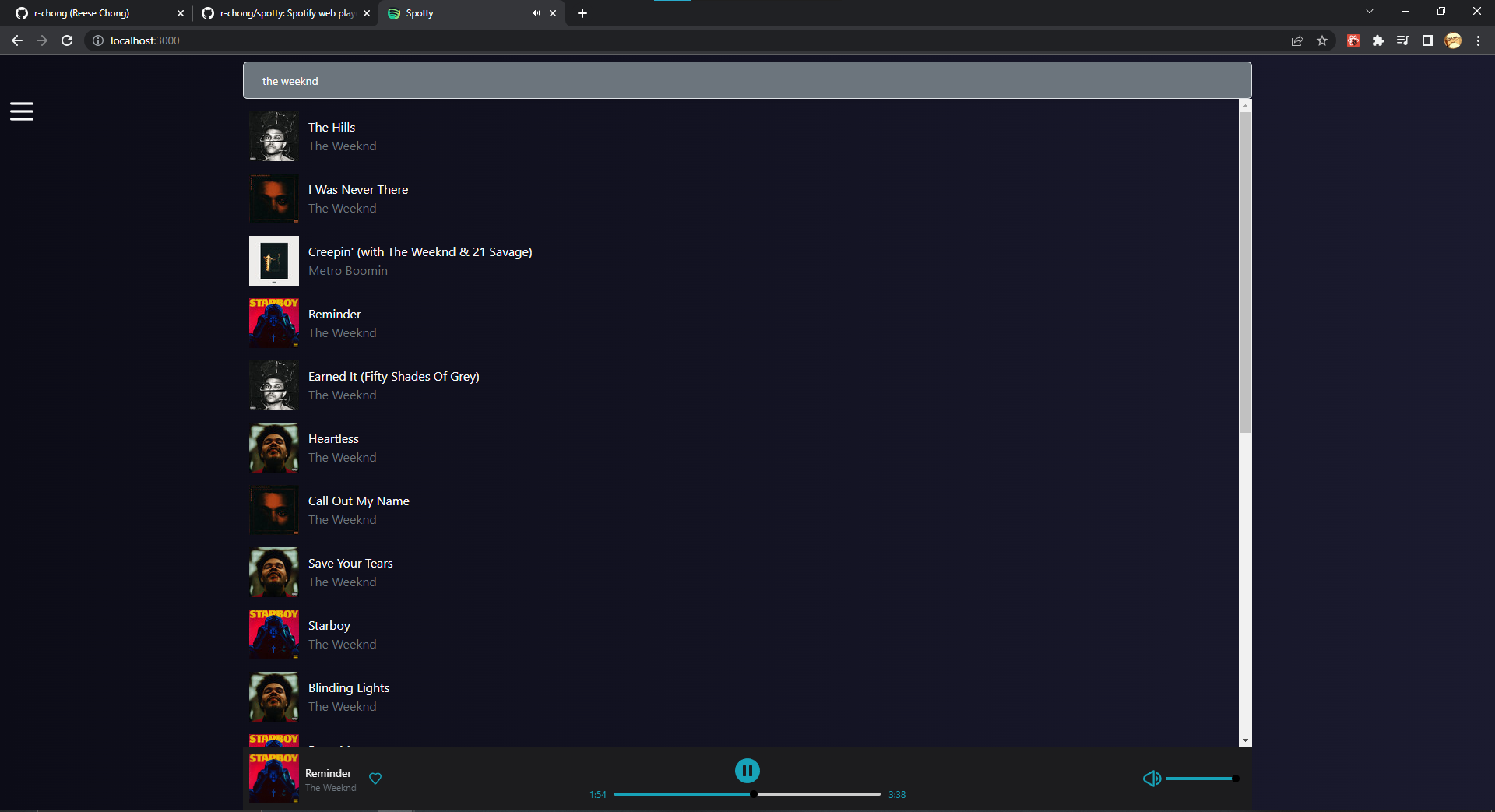Click Heartless album art thumbnail
This screenshot has height=812, width=1495.
coord(274,448)
